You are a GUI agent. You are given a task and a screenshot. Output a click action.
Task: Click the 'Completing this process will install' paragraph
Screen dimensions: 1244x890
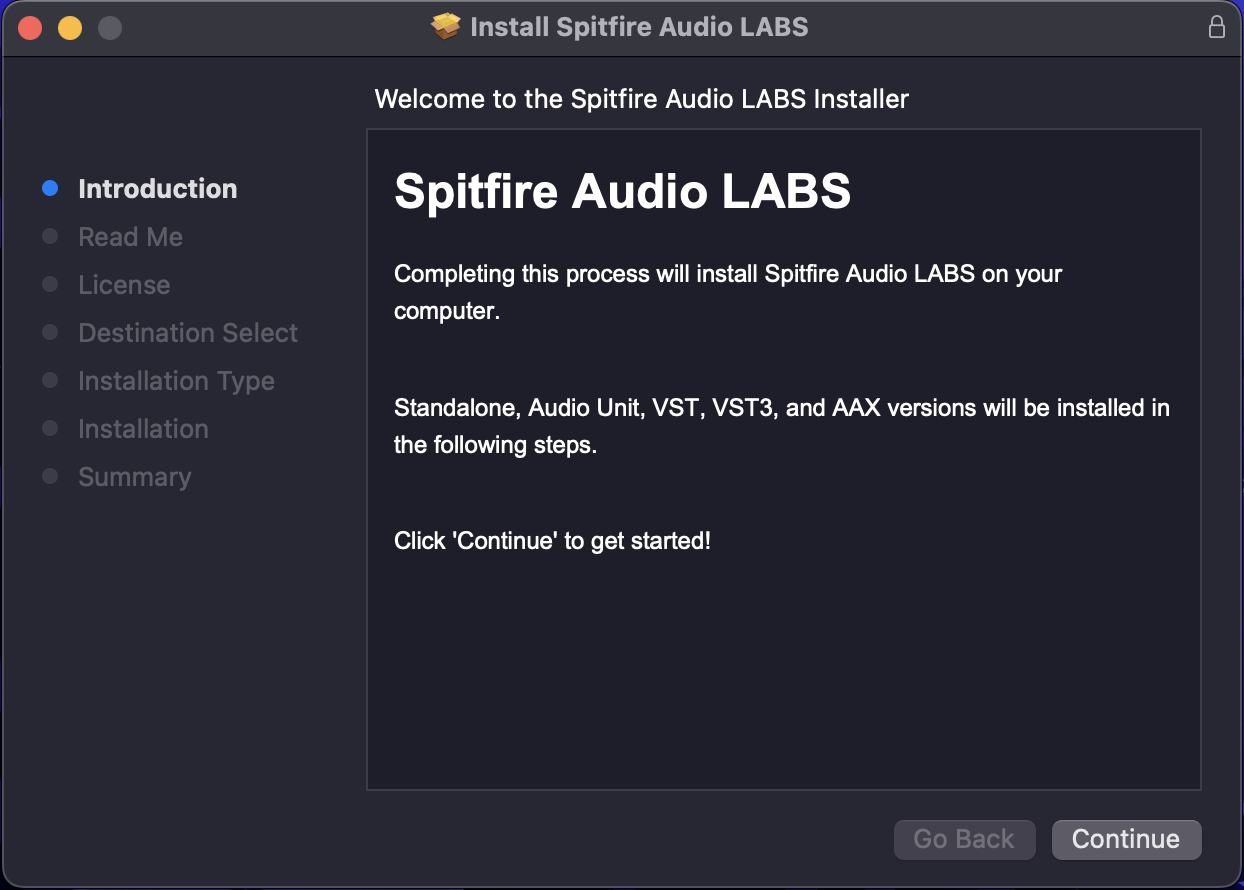tap(728, 292)
